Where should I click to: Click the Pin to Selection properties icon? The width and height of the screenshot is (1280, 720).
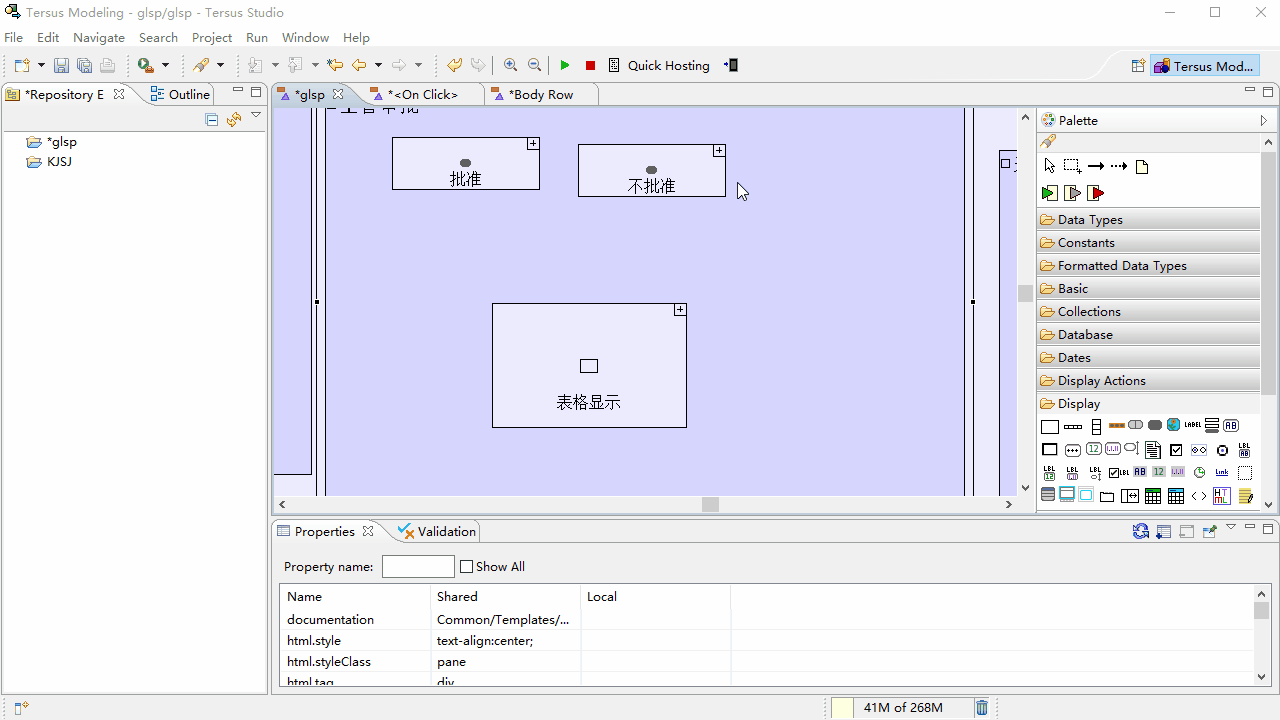tap(1209, 531)
